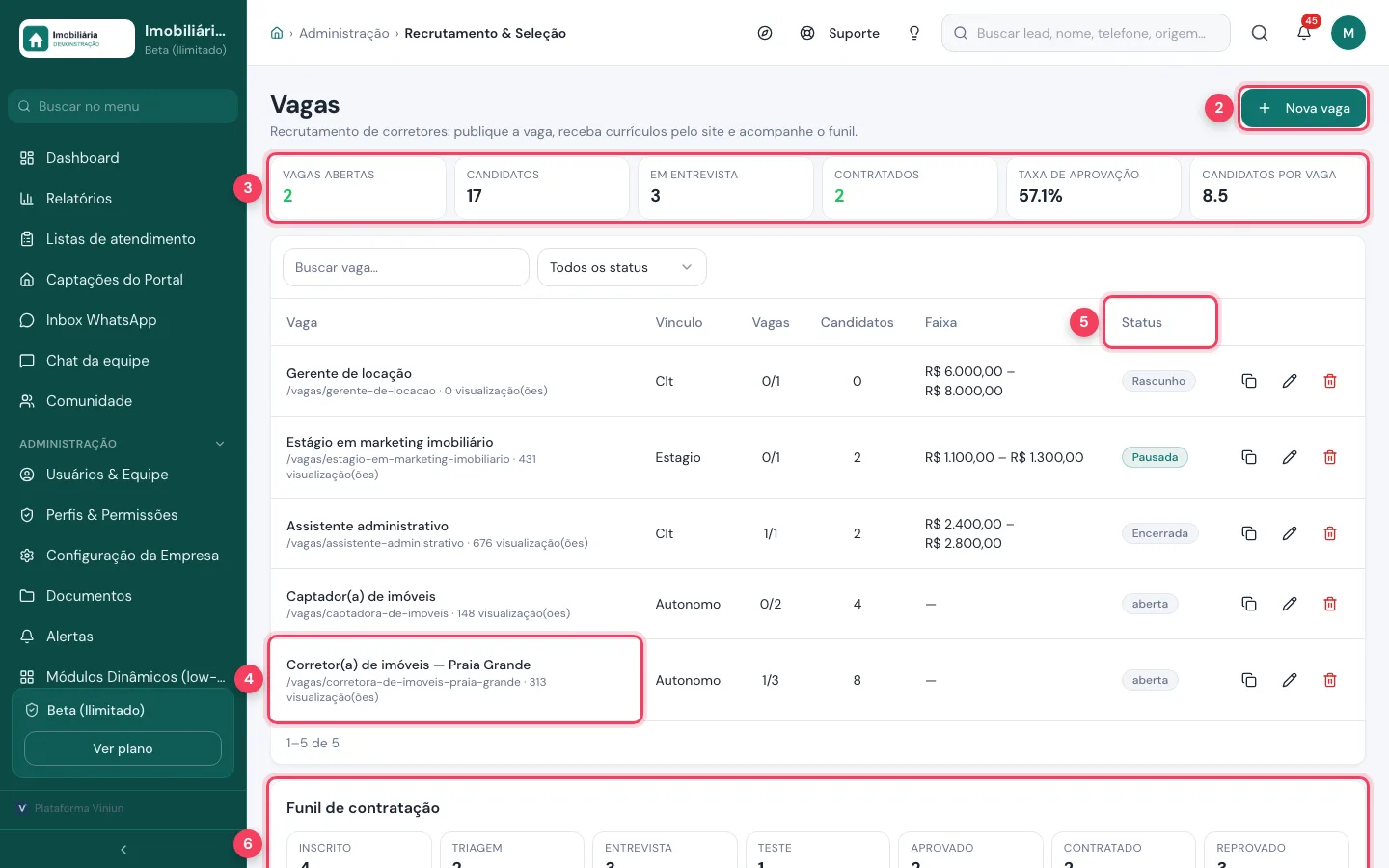1389x868 pixels.
Task: Click the Ver plano button
Action: coord(123,748)
